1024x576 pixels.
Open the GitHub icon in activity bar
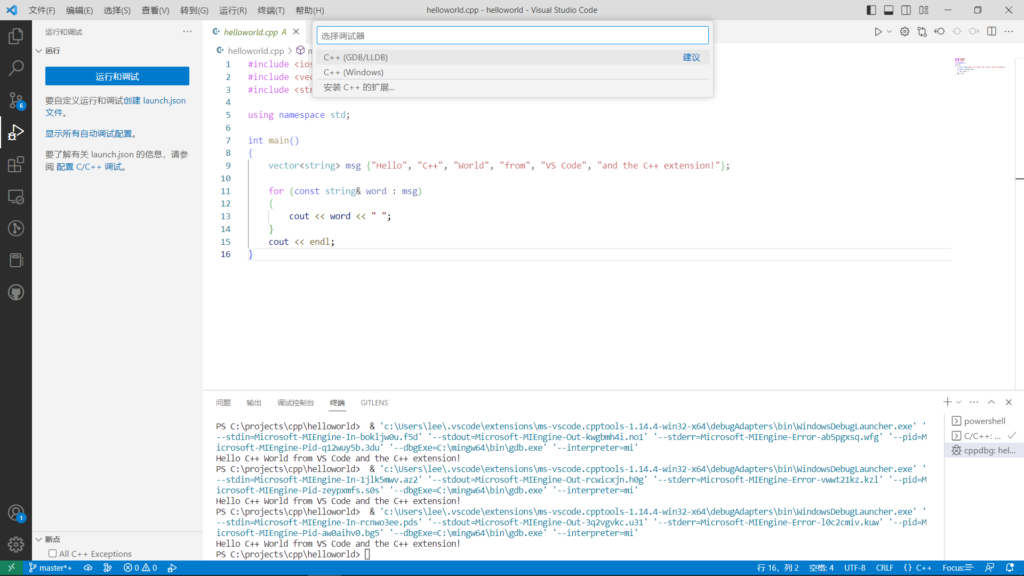pos(16,292)
